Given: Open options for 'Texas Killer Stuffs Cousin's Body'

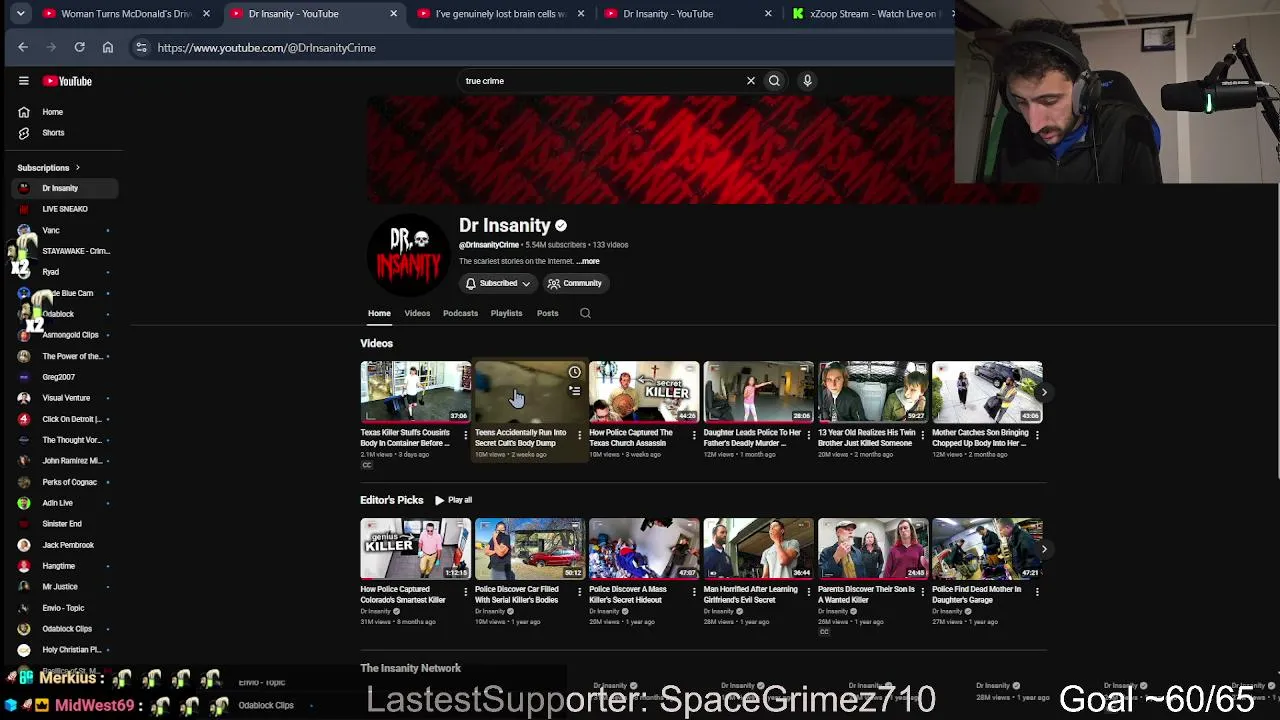Looking at the screenshot, I should [465, 435].
